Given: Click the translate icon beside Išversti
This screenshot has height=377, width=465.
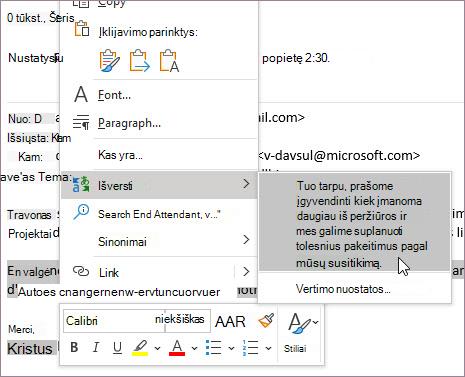Looking at the screenshot, I should tap(81, 184).
